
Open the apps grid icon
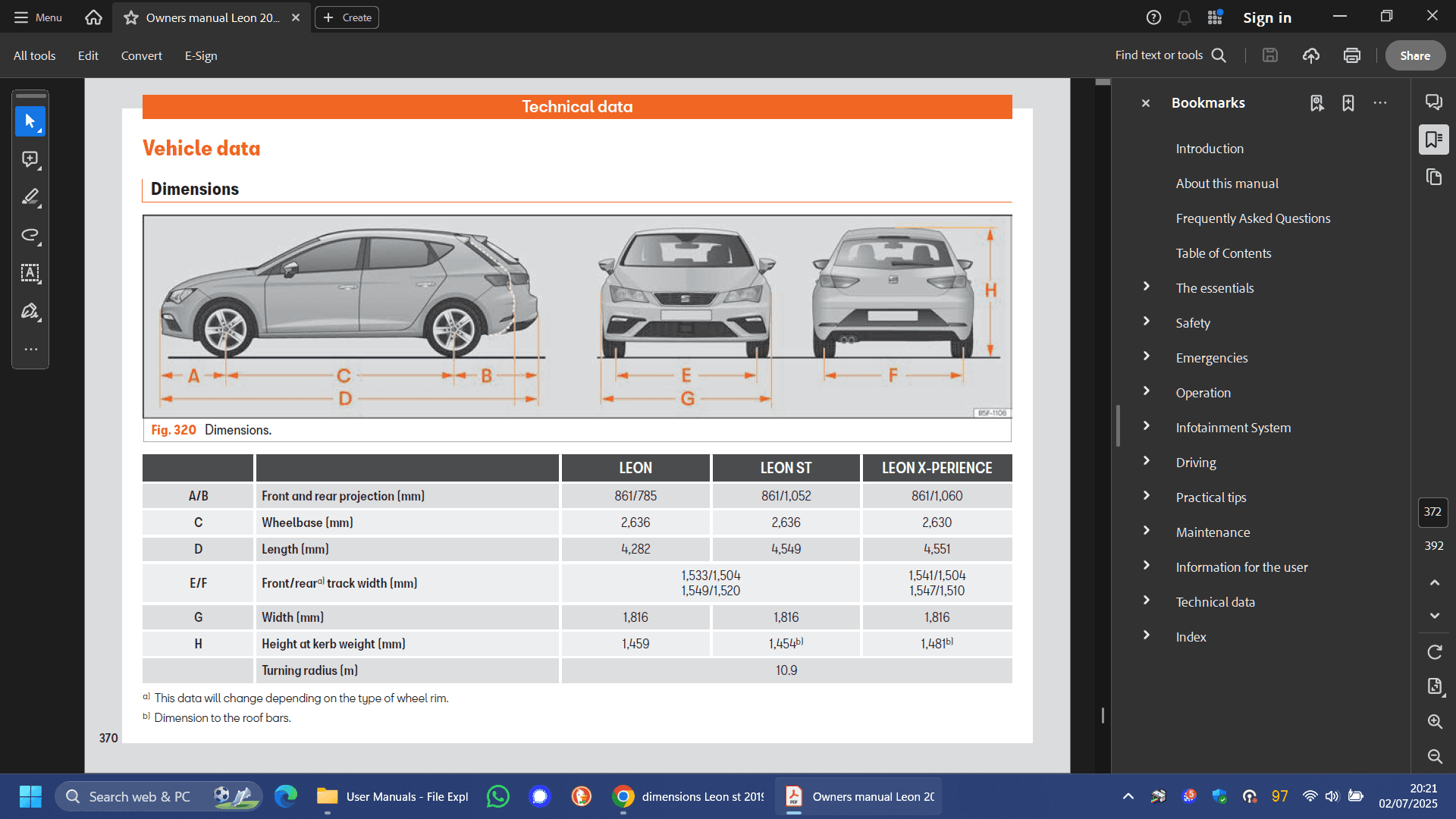pos(1215,17)
